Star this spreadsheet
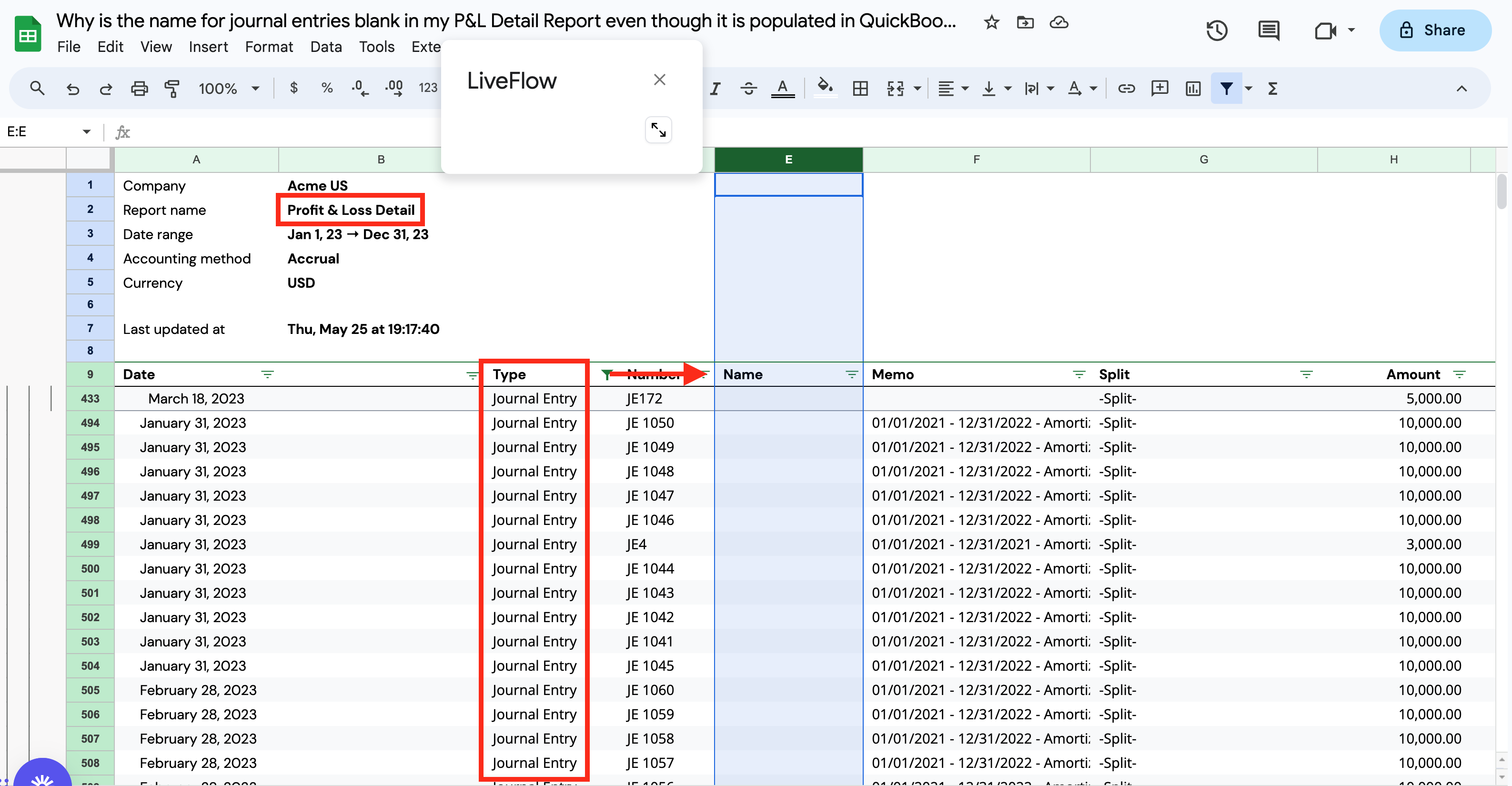 [991, 22]
